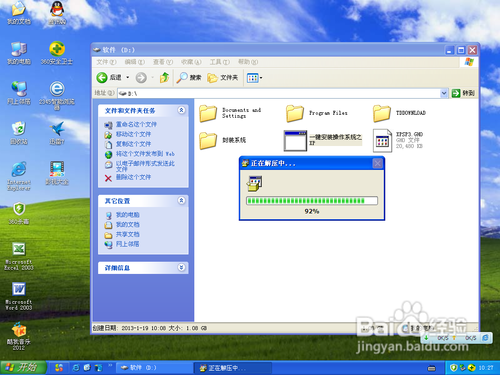Open My Computer desktop icon
Viewport: 500px width, 375px height.
[x=19, y=53]
